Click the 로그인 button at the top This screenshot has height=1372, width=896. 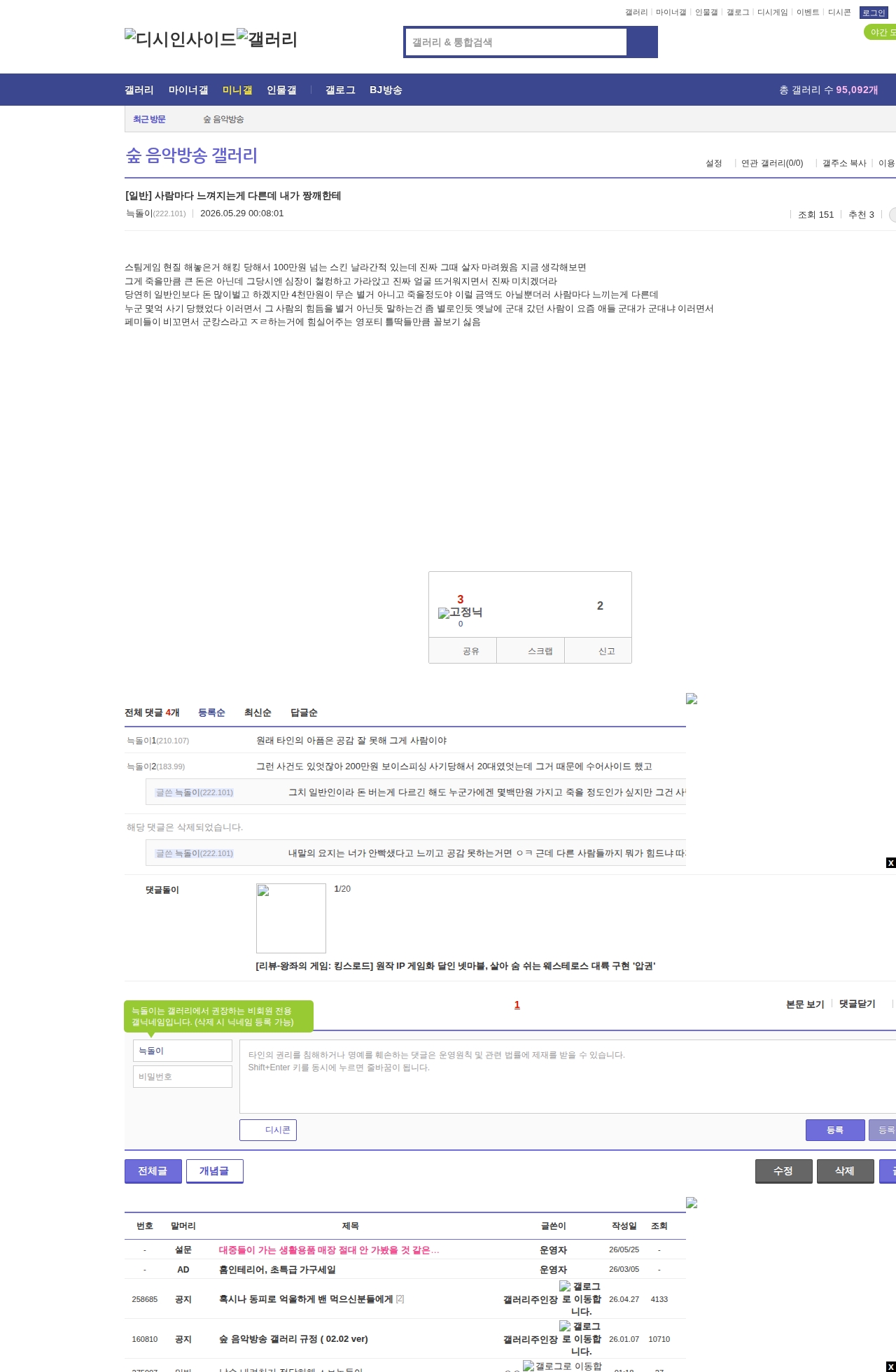(x=874, y=13)
